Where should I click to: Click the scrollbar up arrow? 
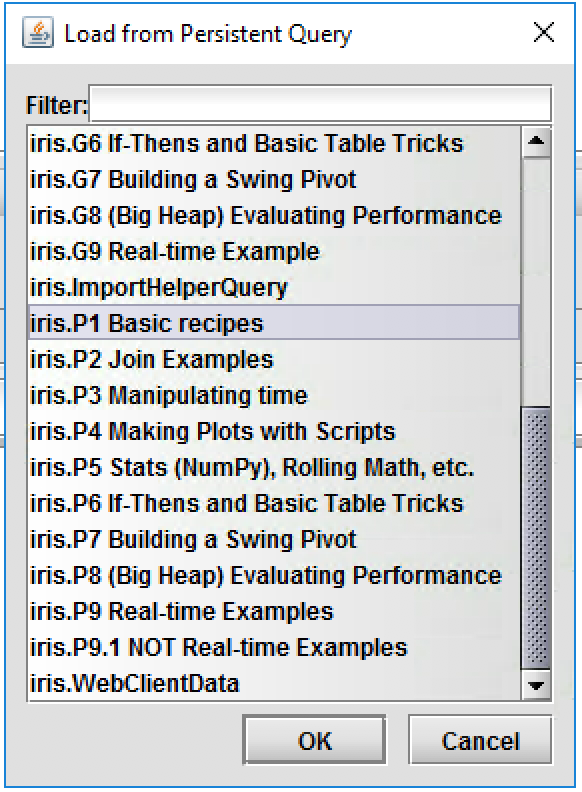(x=536, y=142)
